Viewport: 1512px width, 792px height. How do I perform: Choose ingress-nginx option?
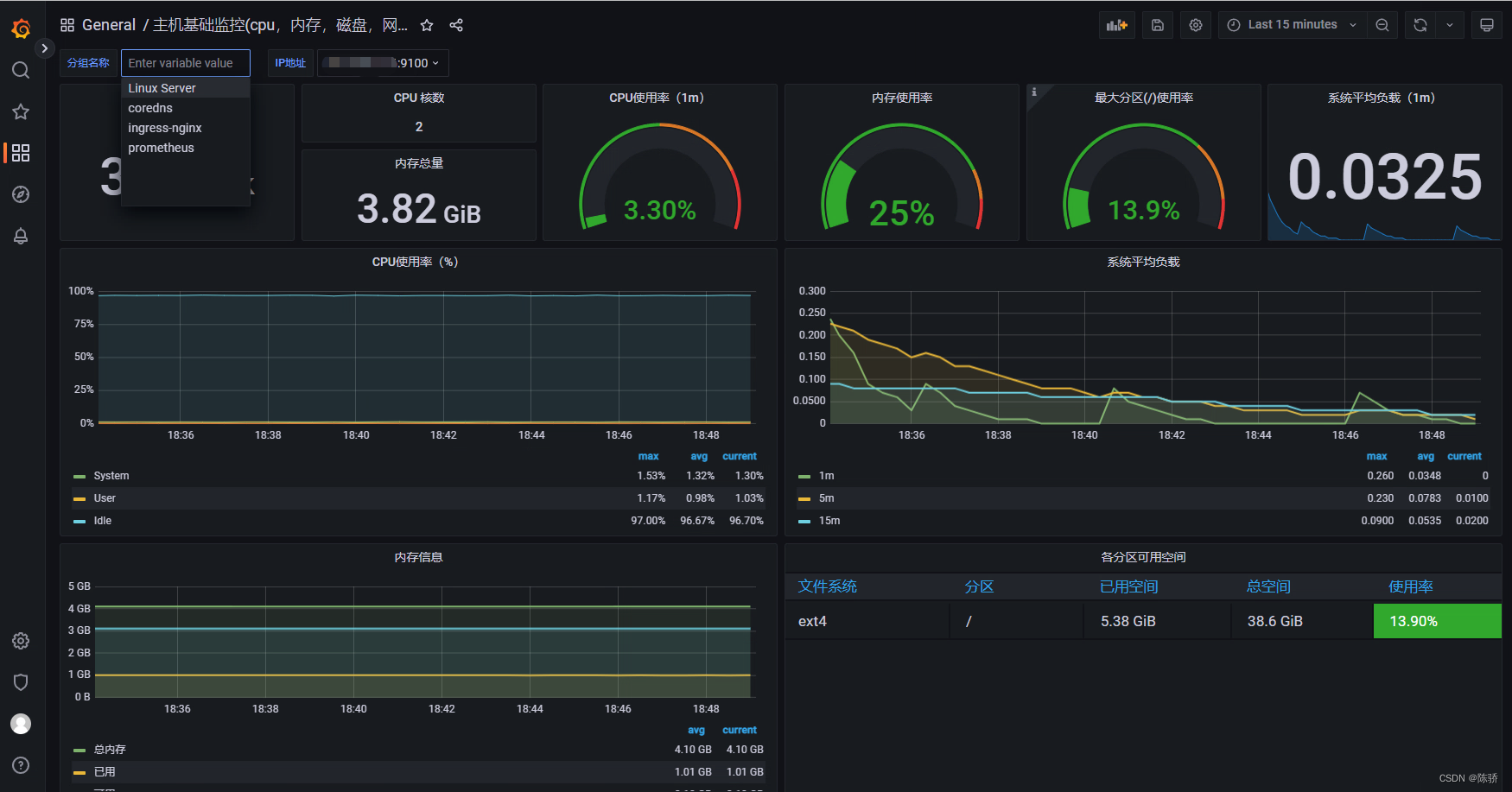(186, 128)
